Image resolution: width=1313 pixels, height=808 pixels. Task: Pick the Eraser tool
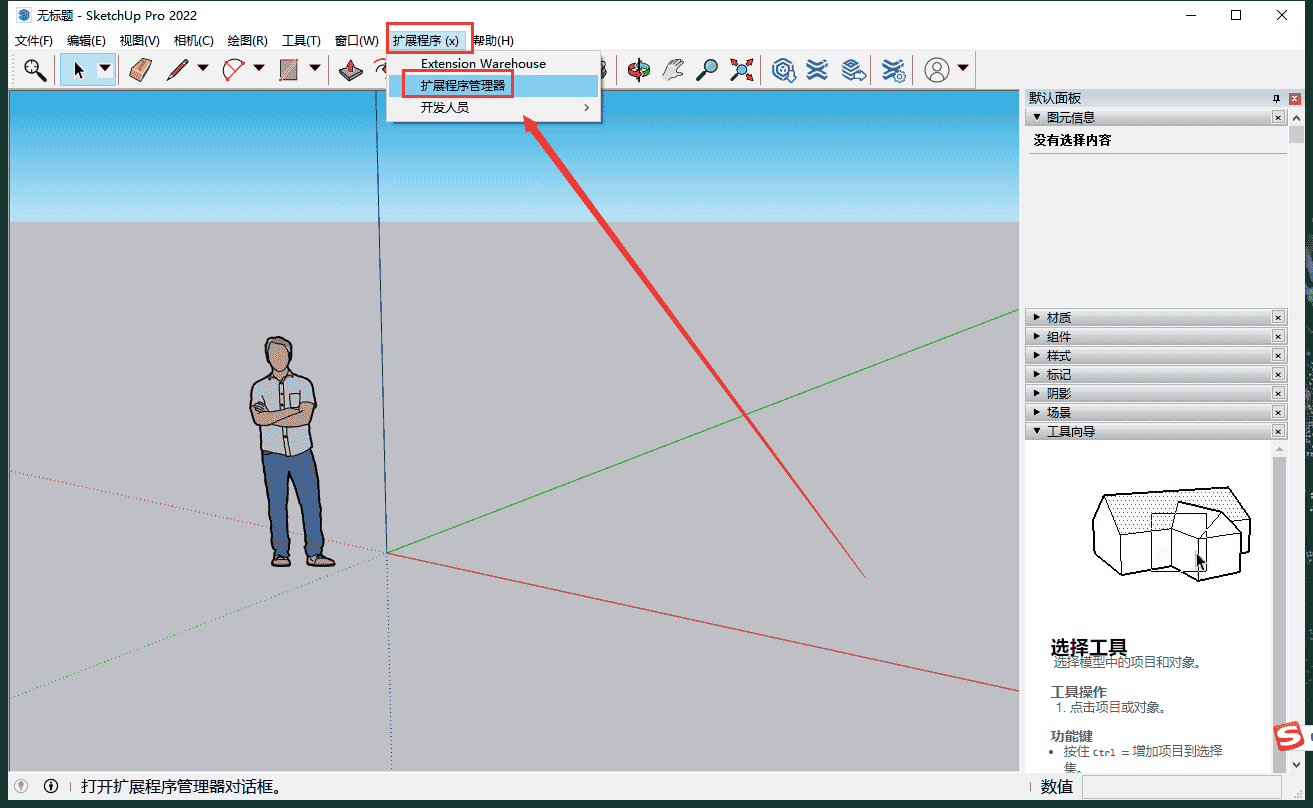pyautogui.click(x=140, y=70)
